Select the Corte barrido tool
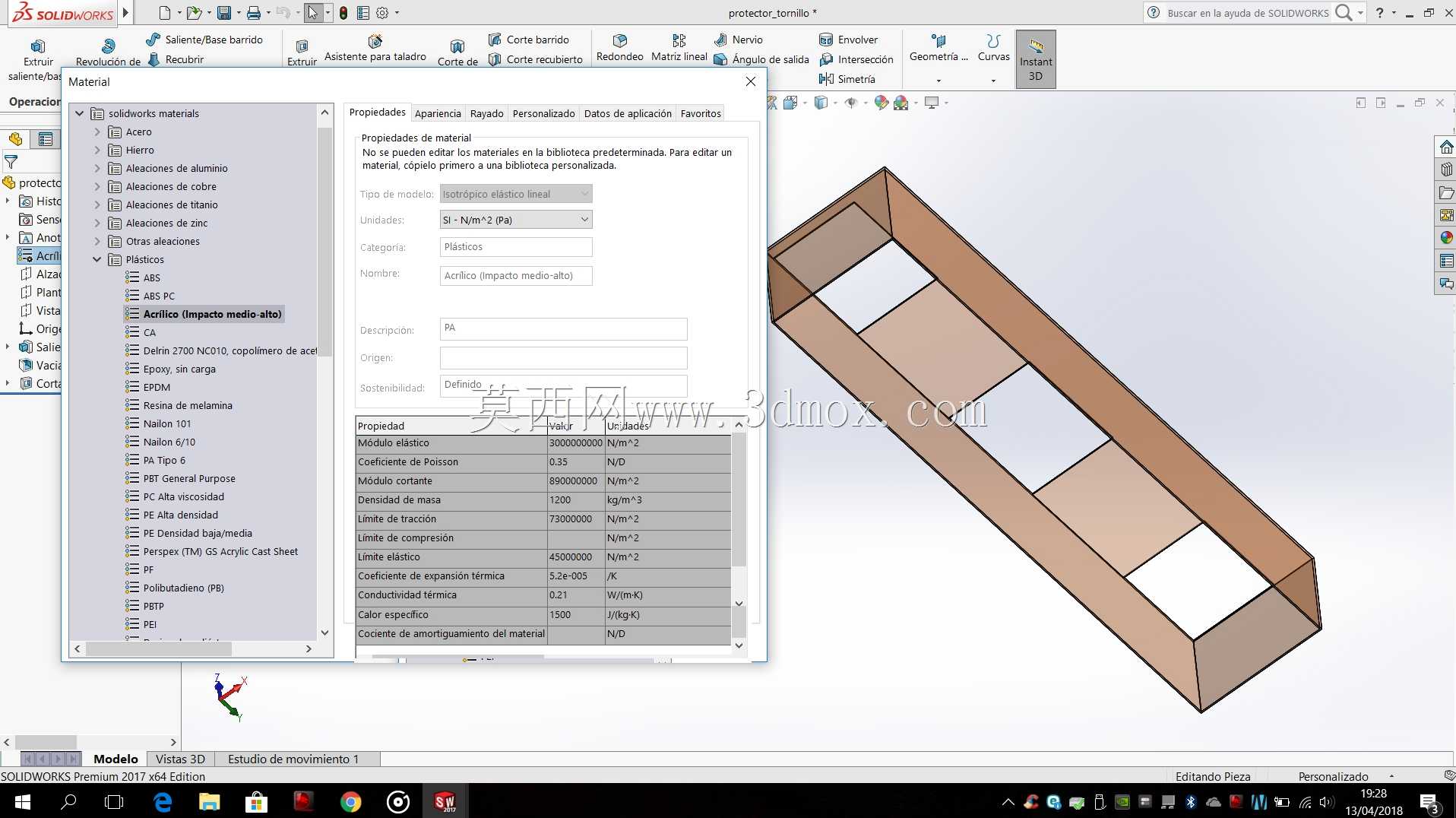 [x=529, y=40]
